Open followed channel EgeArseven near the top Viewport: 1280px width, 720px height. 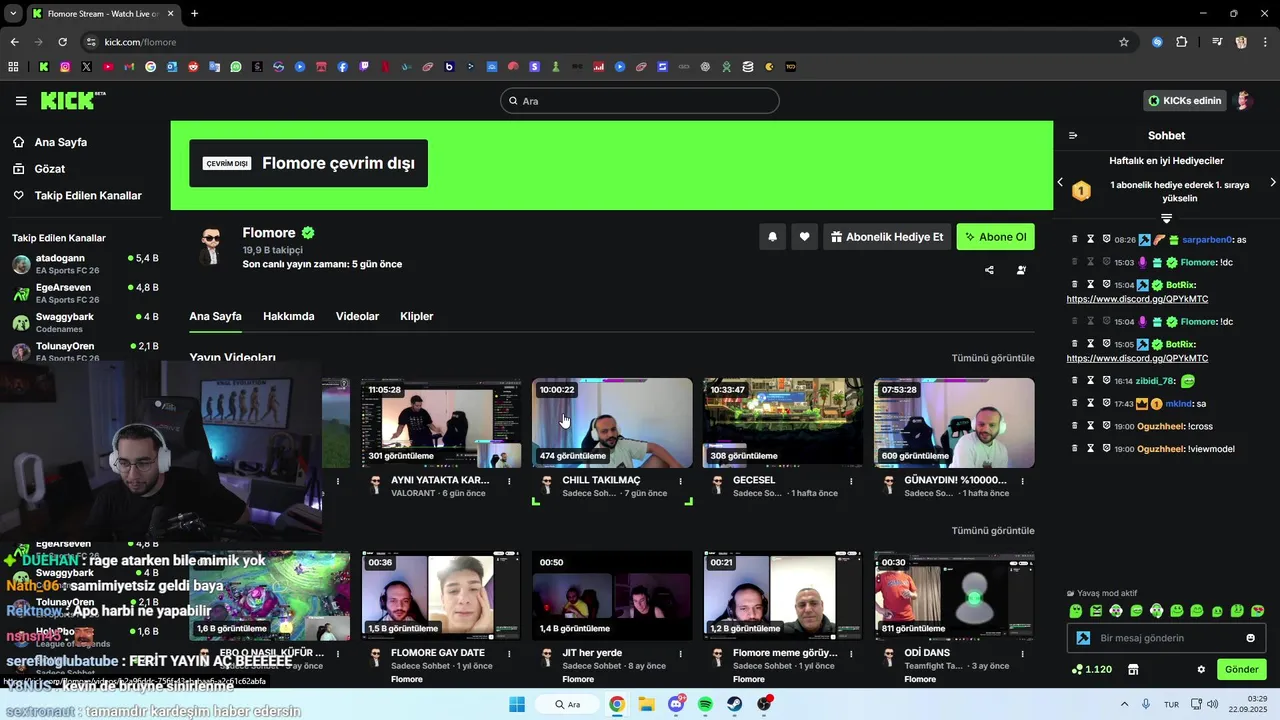[85, 293]
